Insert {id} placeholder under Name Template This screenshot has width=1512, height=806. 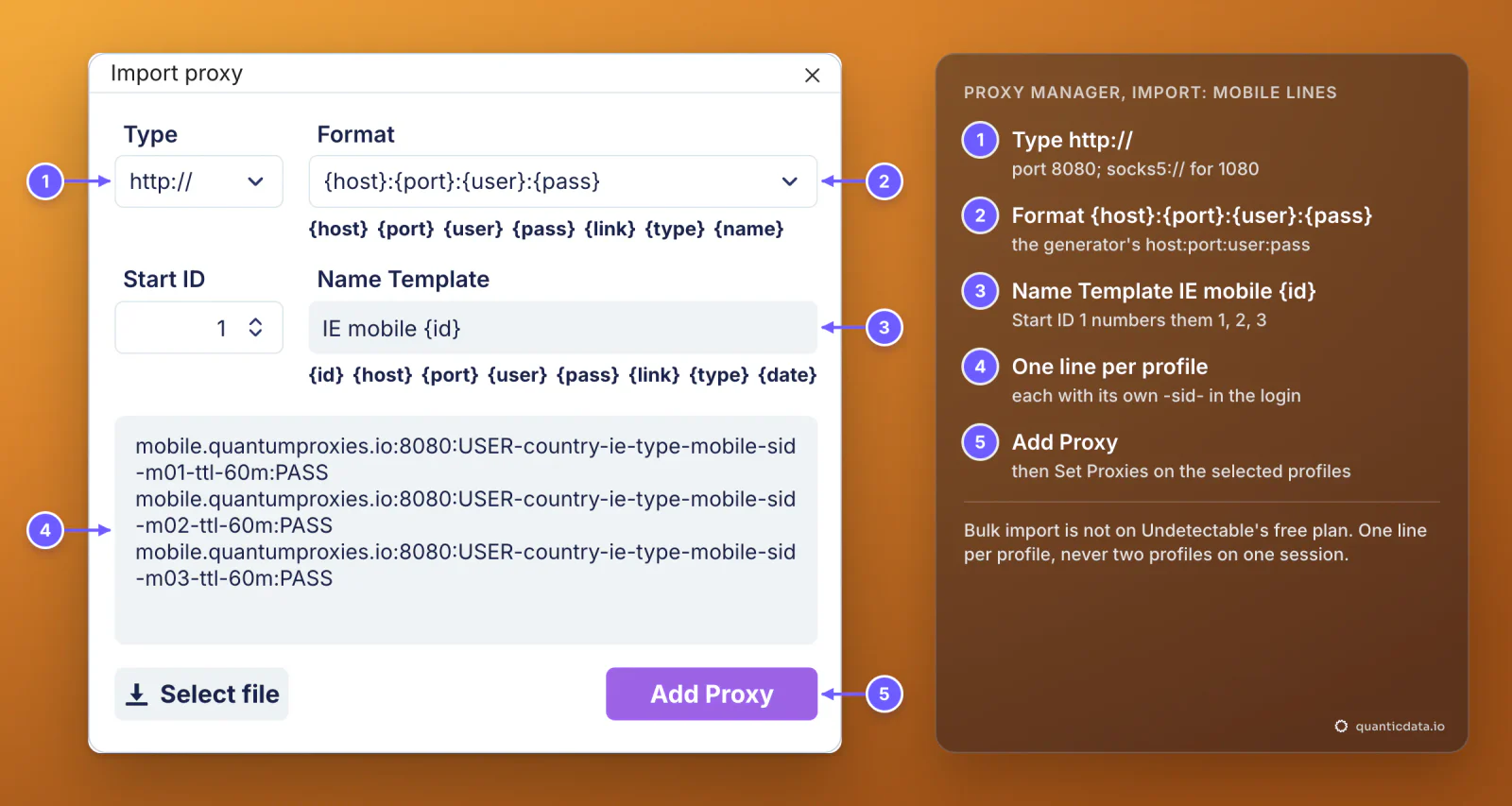click(326, 375)
